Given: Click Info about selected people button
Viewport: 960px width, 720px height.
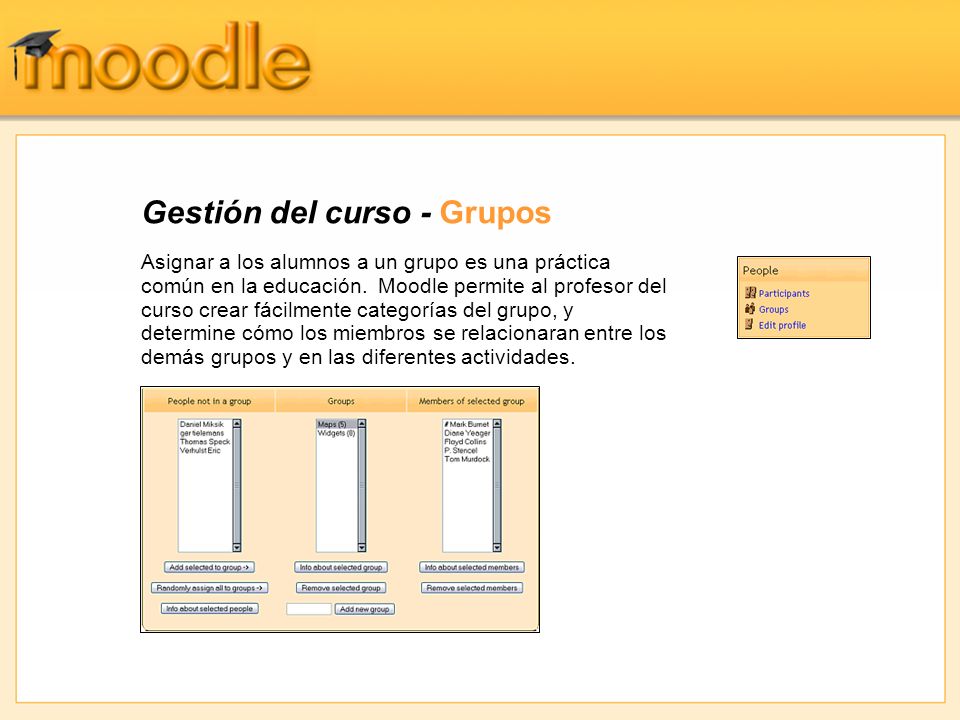Looking at the screenshot, I should (209, 609).
